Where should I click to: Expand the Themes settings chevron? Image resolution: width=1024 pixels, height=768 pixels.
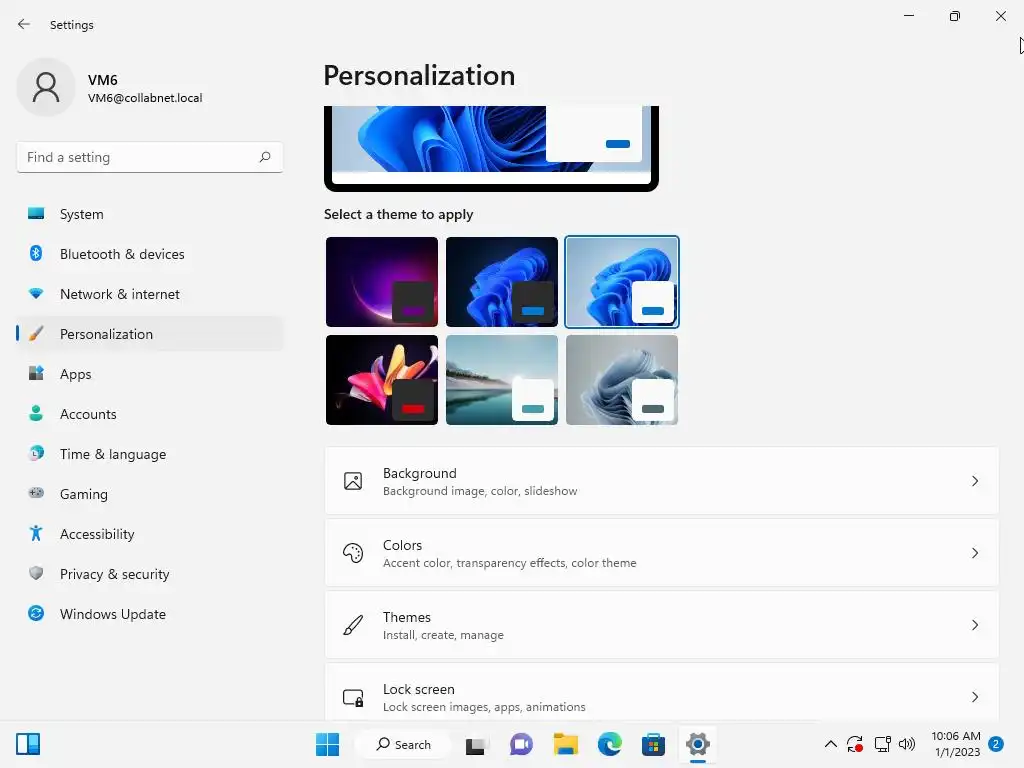974,625
